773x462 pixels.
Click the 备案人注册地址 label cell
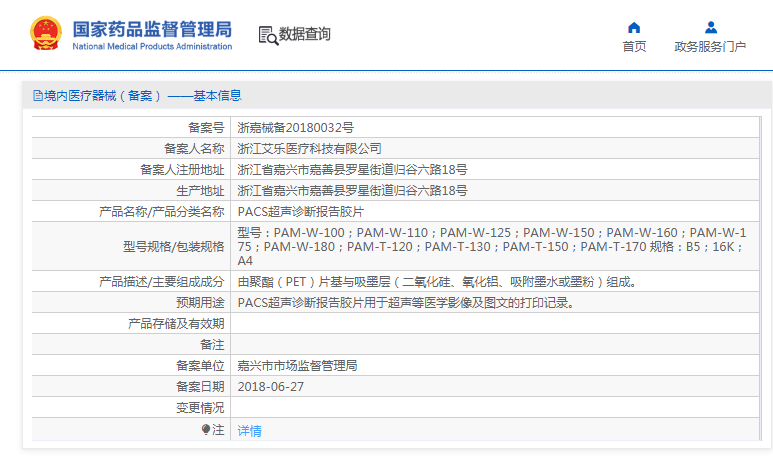131,170
